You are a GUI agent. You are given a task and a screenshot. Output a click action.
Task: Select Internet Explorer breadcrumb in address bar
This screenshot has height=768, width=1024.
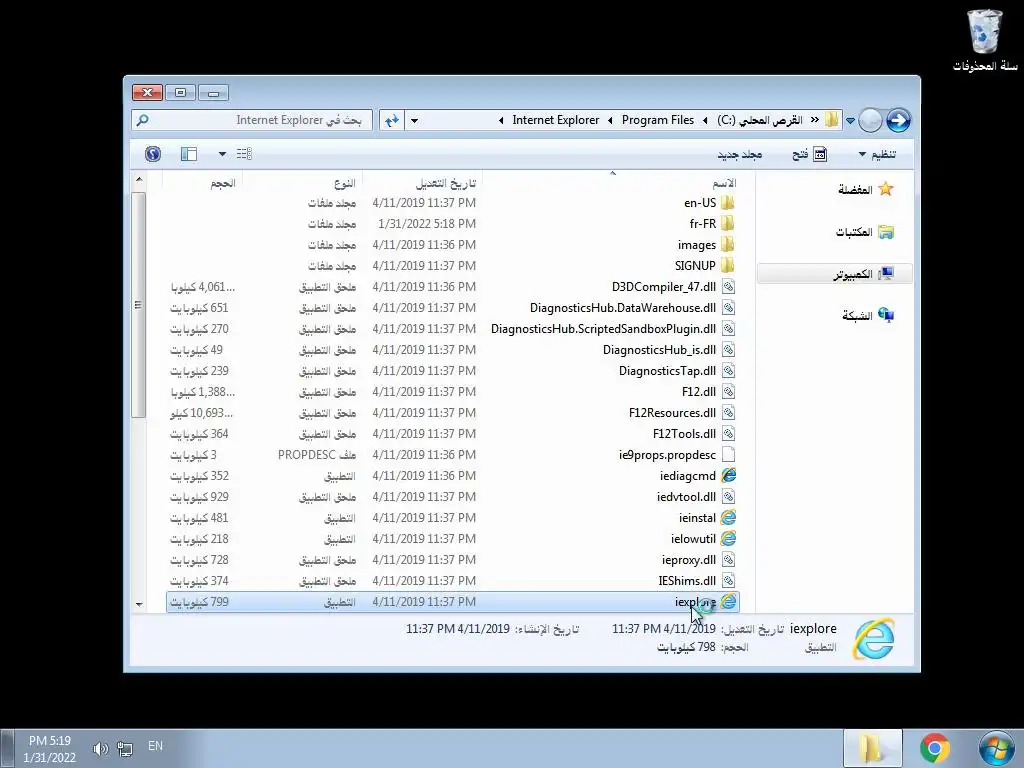point(556,120)
